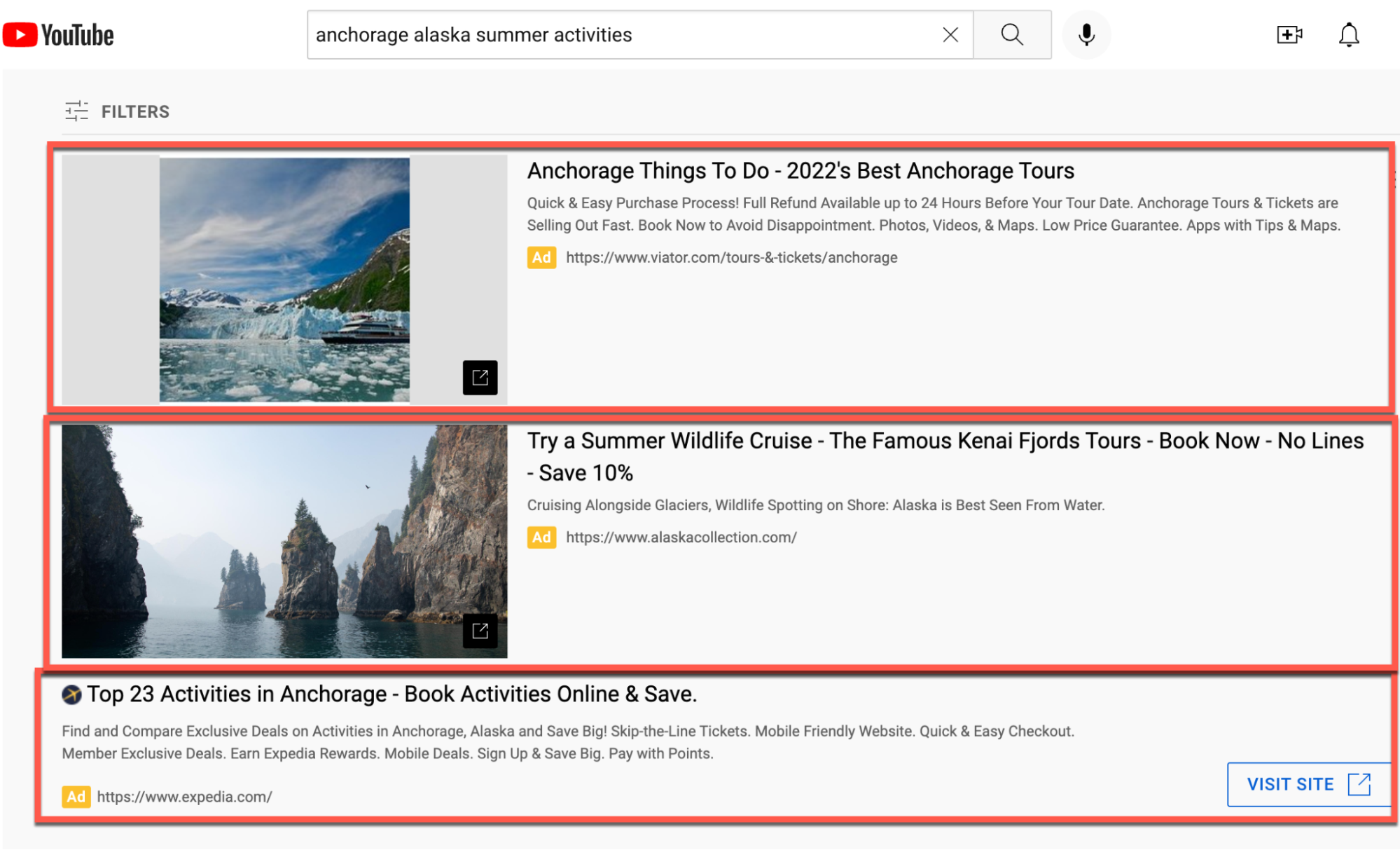This screenshot has height=850, width=1400.
Task: Click the yellow Ad badge on the Viator listing
Action: point(541,257)
